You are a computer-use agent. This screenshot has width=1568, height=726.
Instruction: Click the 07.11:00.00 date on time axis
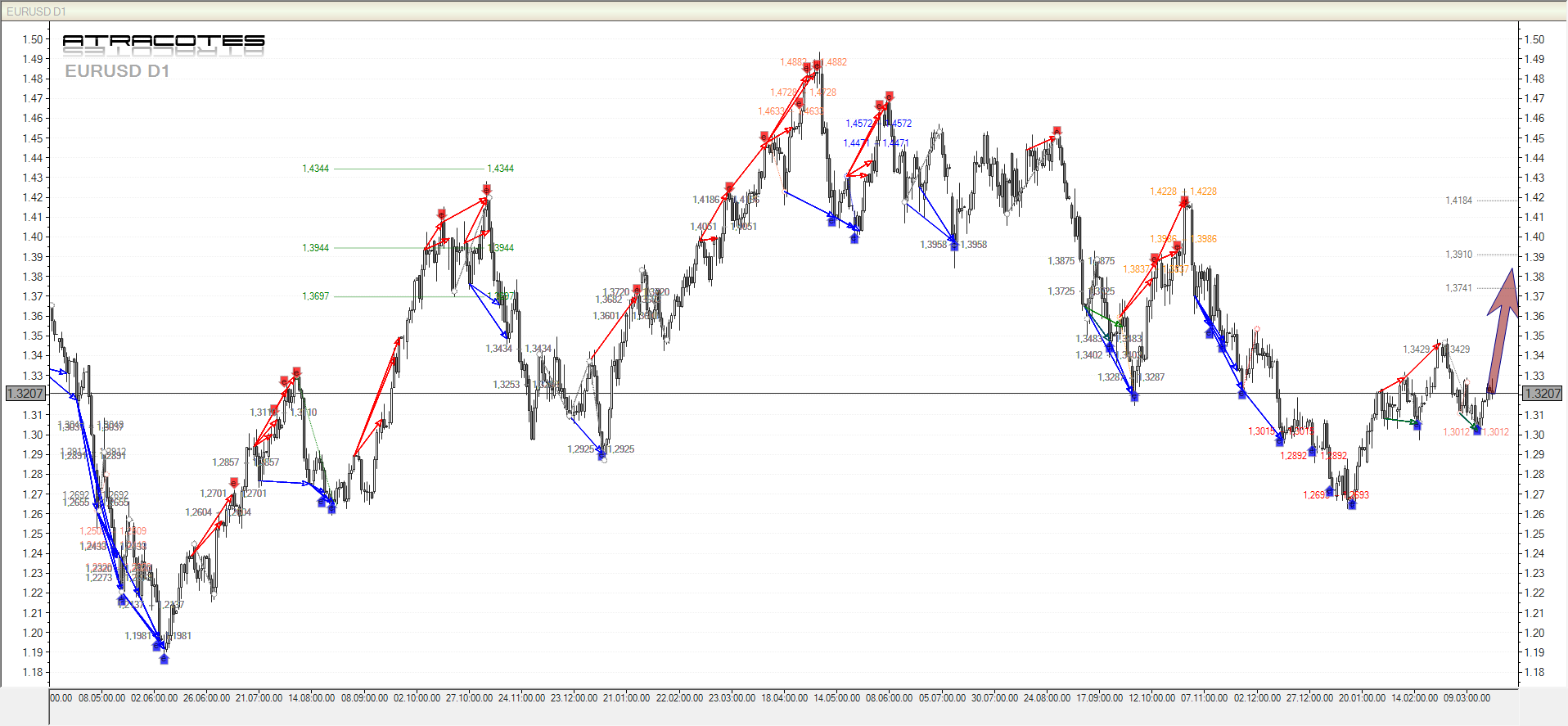click(x=1205, y=698)
